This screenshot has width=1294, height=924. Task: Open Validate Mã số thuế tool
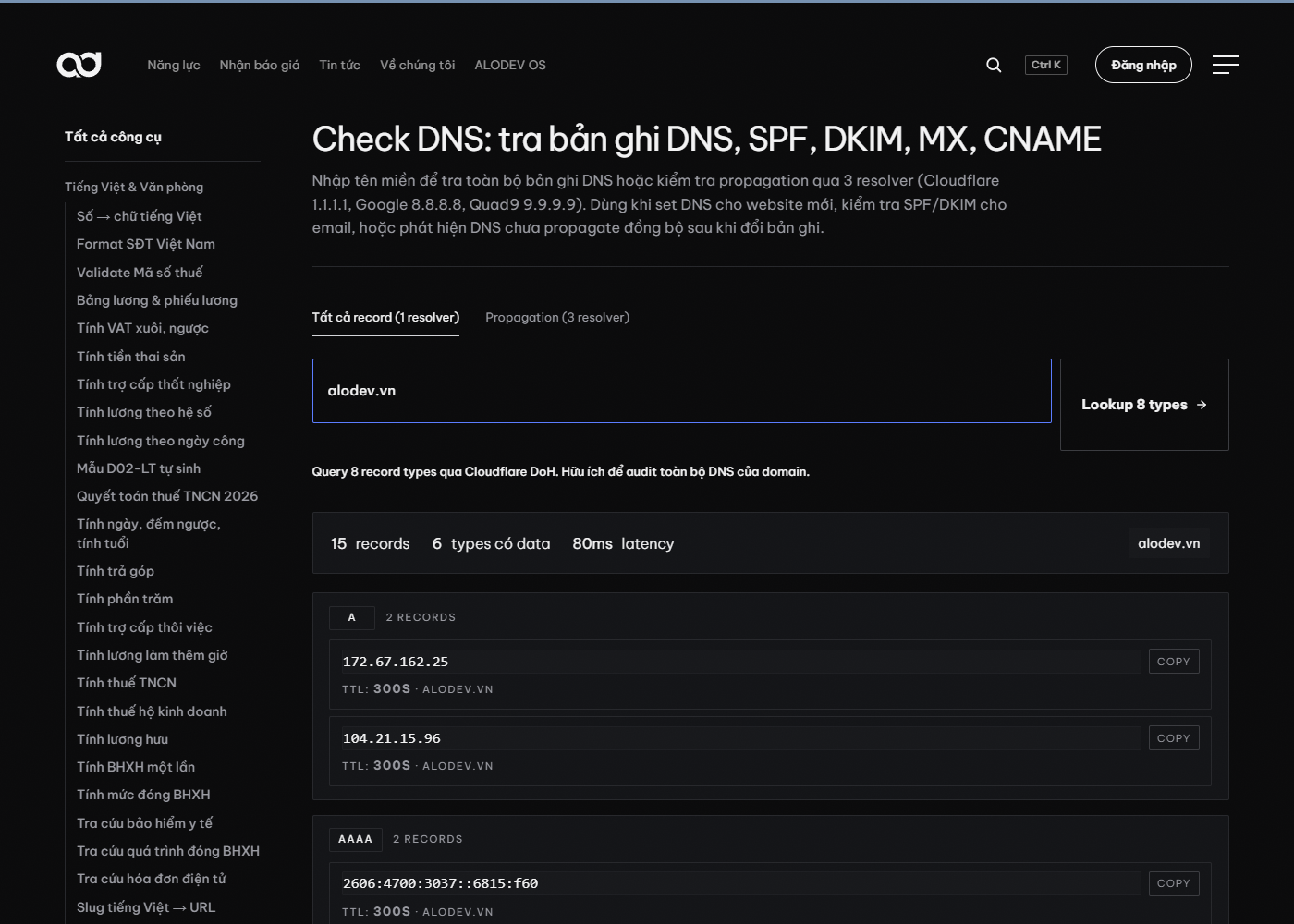coord(140,273)
